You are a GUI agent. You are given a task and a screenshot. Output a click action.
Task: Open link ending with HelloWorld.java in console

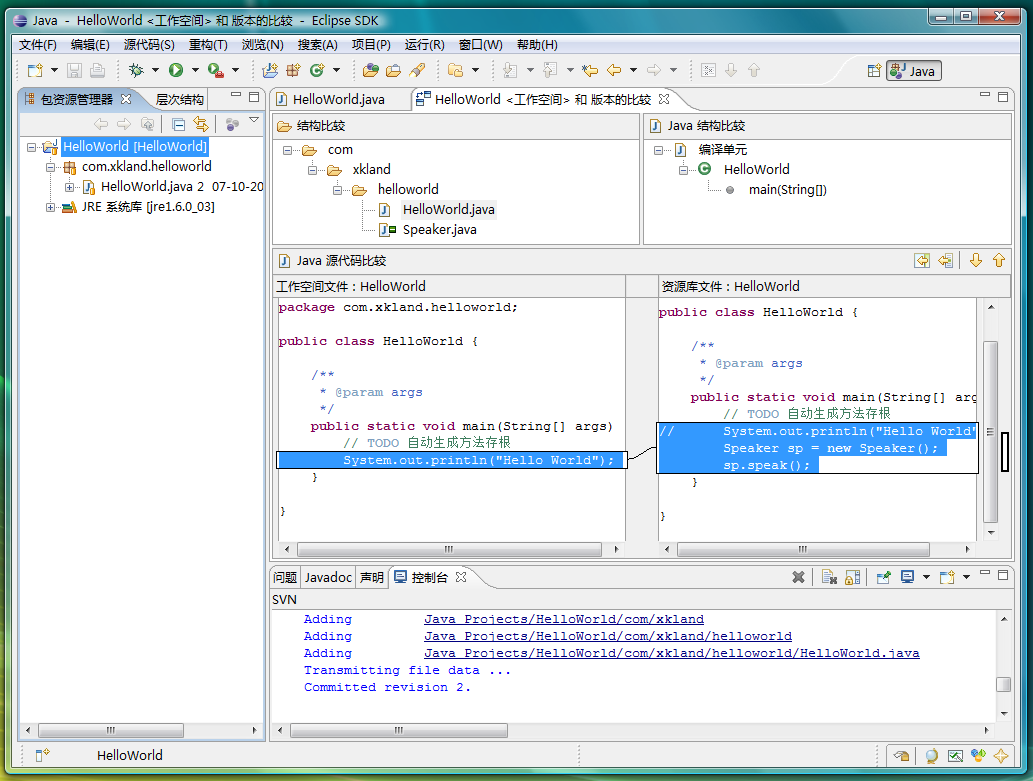pyautogui.click(x=671, y=653)
